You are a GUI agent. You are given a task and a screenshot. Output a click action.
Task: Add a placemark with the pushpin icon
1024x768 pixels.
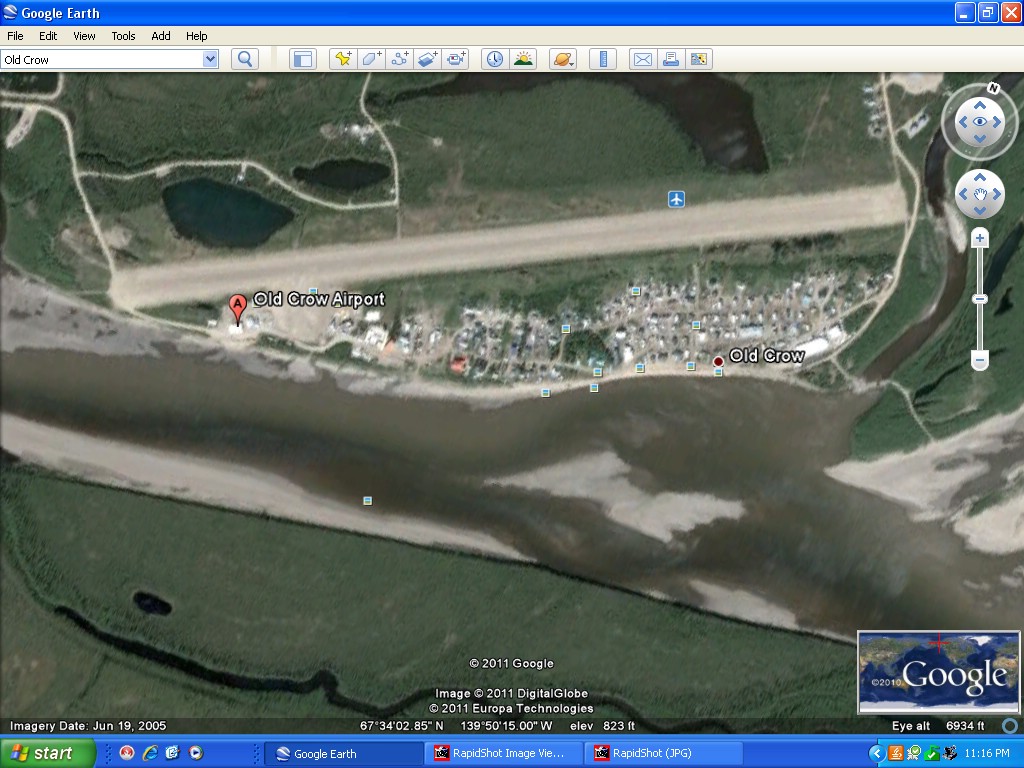tap(343, 59)
